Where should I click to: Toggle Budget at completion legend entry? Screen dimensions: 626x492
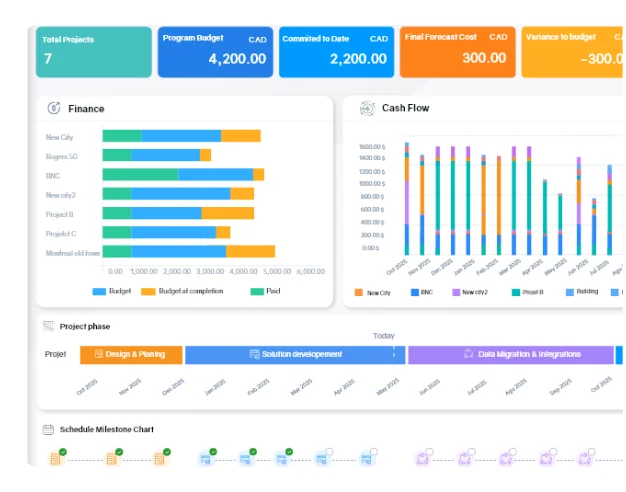click(182, 291)
